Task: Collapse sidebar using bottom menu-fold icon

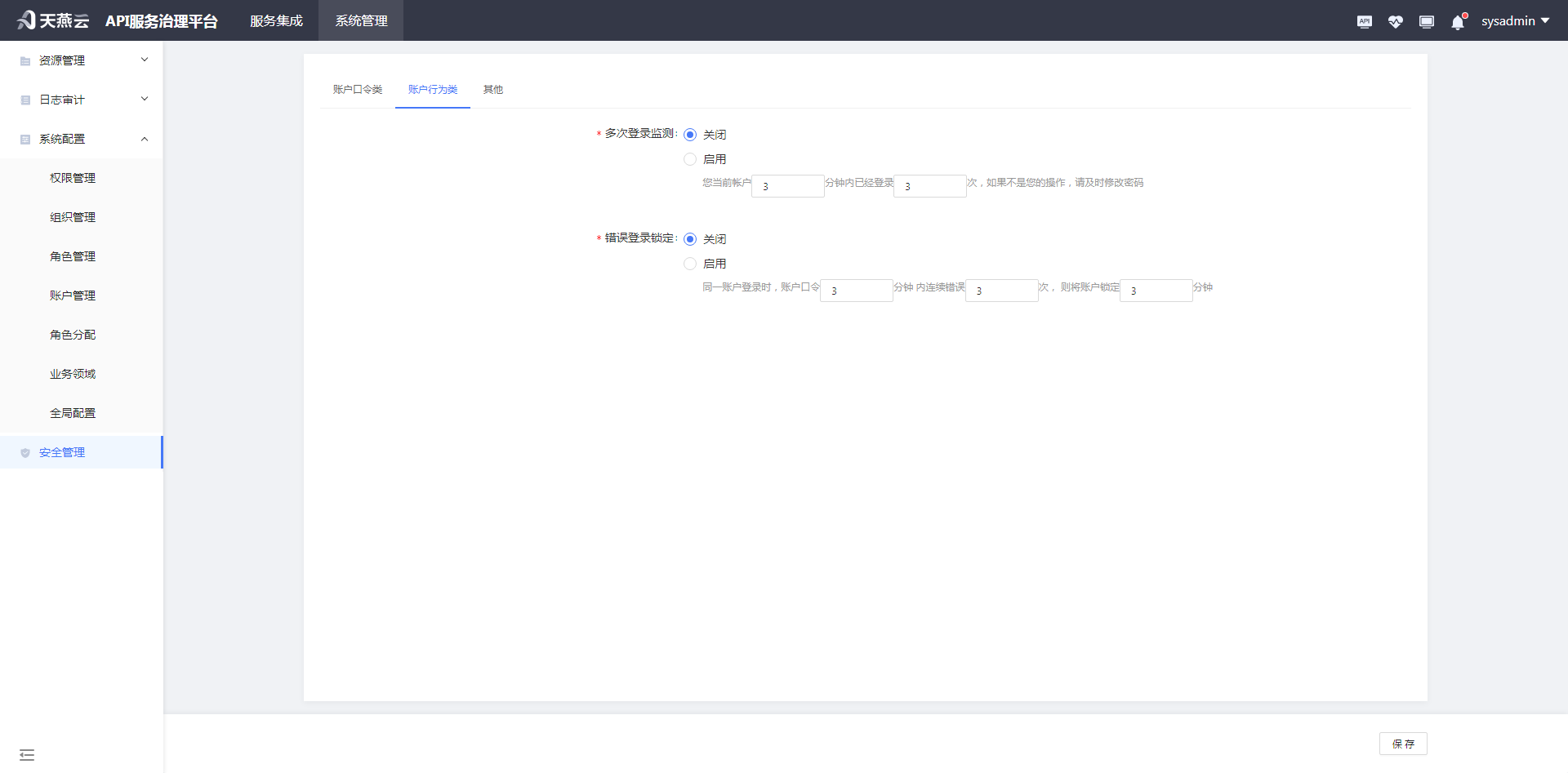Action: pos(27,755)
